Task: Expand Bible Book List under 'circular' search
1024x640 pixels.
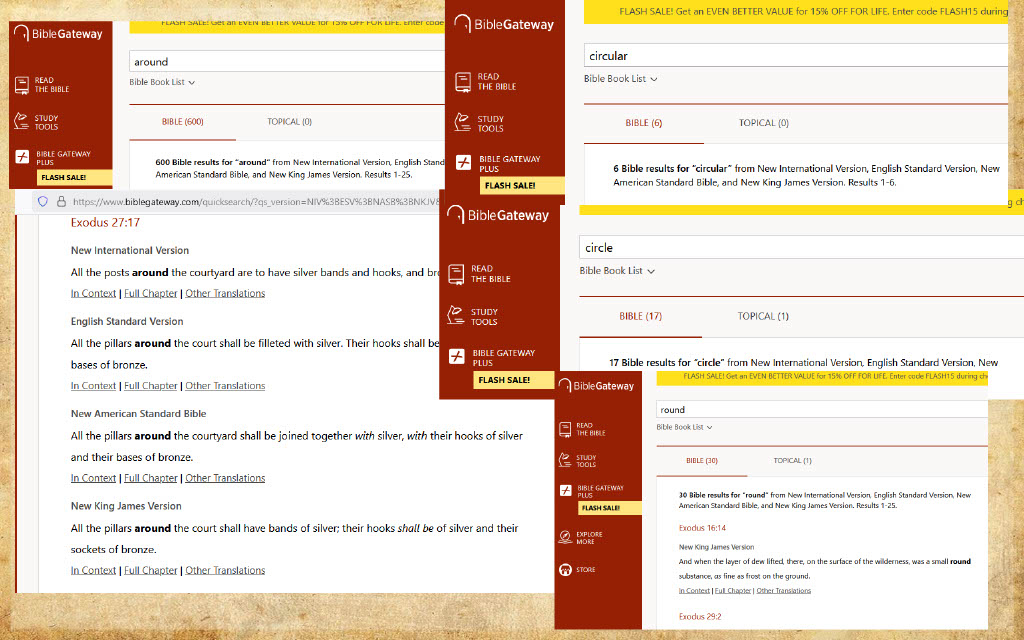Action: [620, 79]
